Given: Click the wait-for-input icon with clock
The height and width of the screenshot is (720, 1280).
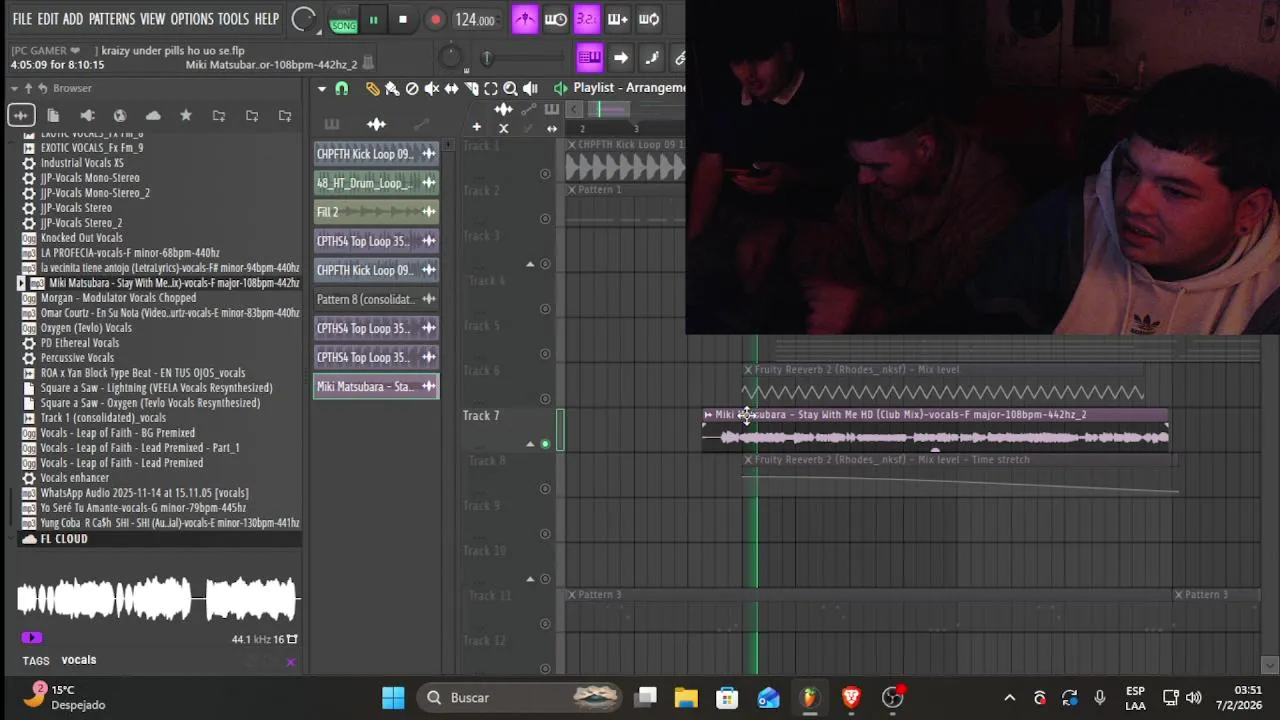Looking at the screenshot, I should pos(556,19).
